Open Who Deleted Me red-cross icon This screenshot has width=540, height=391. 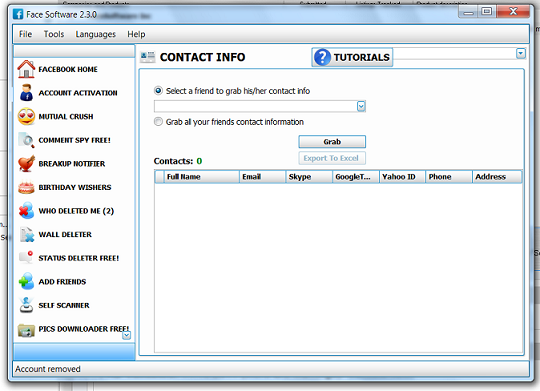(26, 210)
